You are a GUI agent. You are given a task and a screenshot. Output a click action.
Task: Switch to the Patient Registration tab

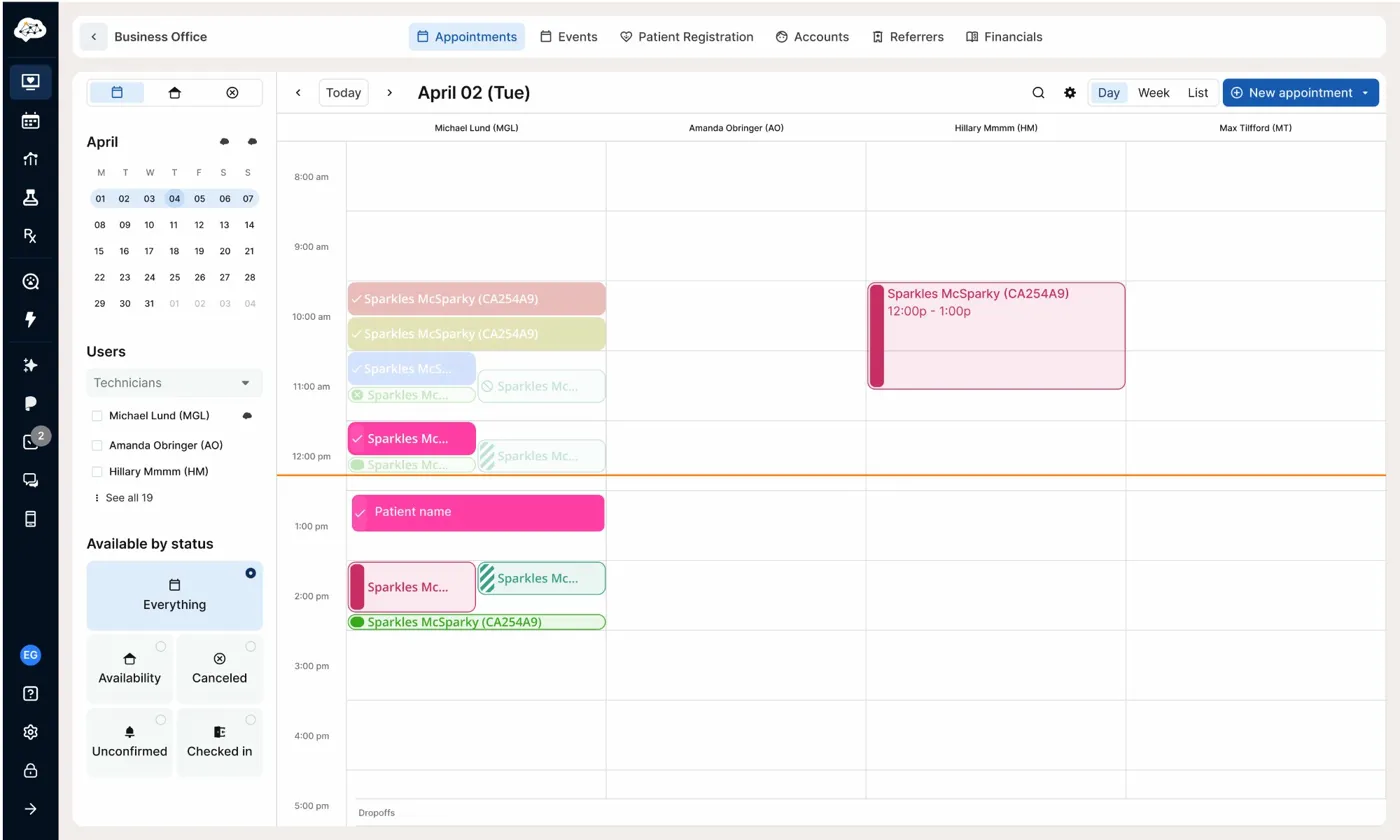(686, 37)
